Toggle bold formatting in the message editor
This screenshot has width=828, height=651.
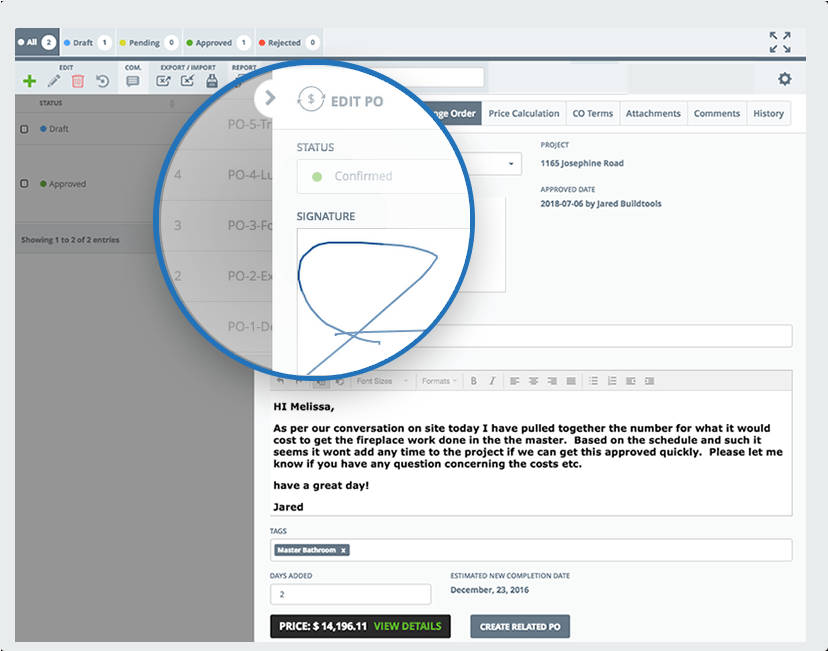[x=473, y=381]
